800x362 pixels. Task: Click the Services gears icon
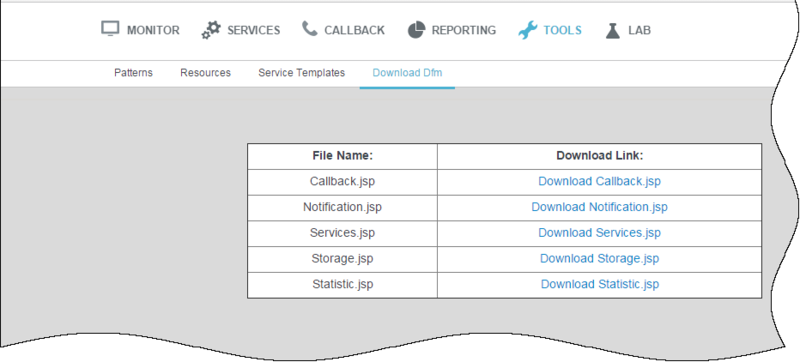pyautogui.click(x=211, y=30)
